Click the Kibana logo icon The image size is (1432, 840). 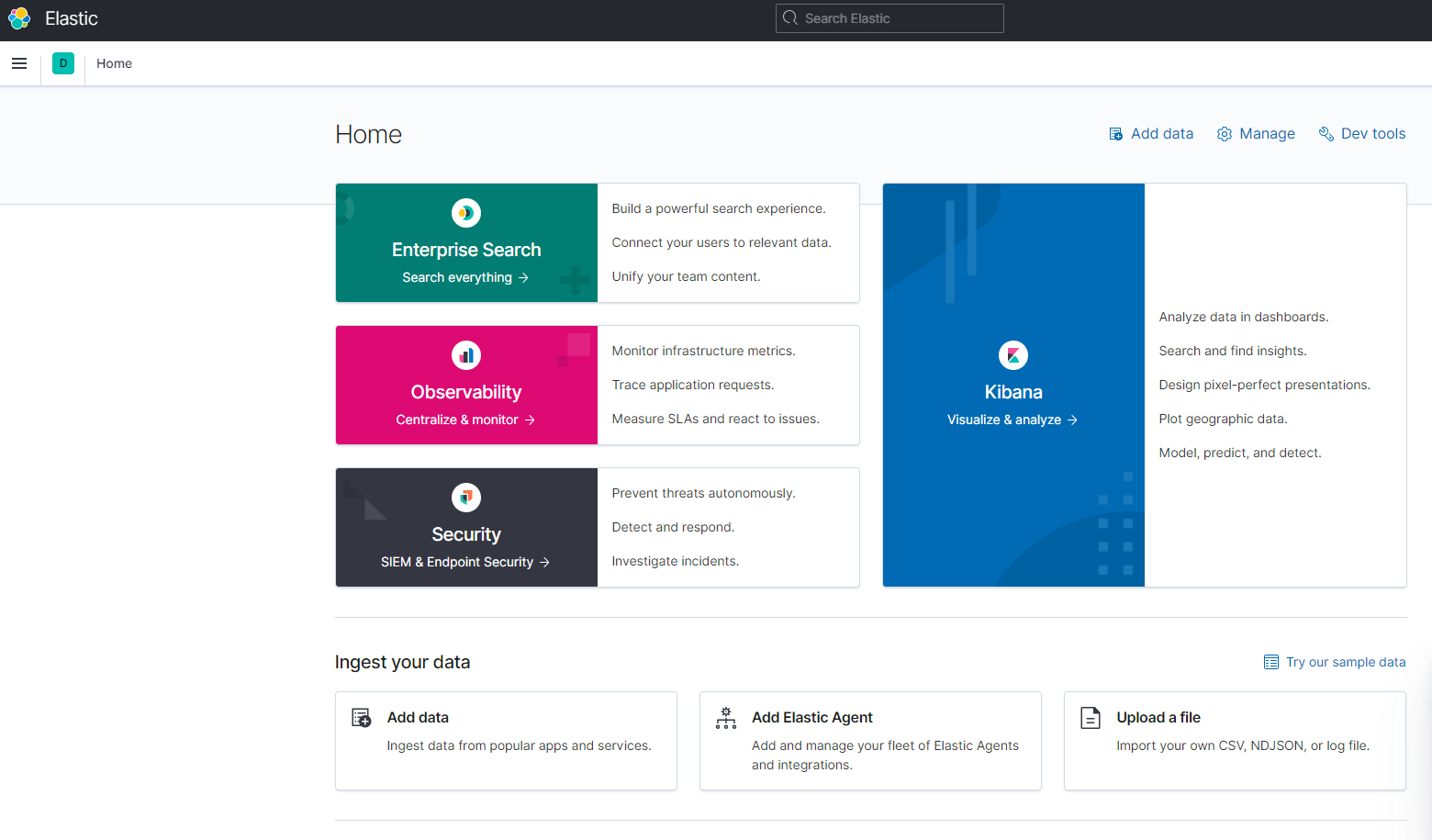point(1013,355)
